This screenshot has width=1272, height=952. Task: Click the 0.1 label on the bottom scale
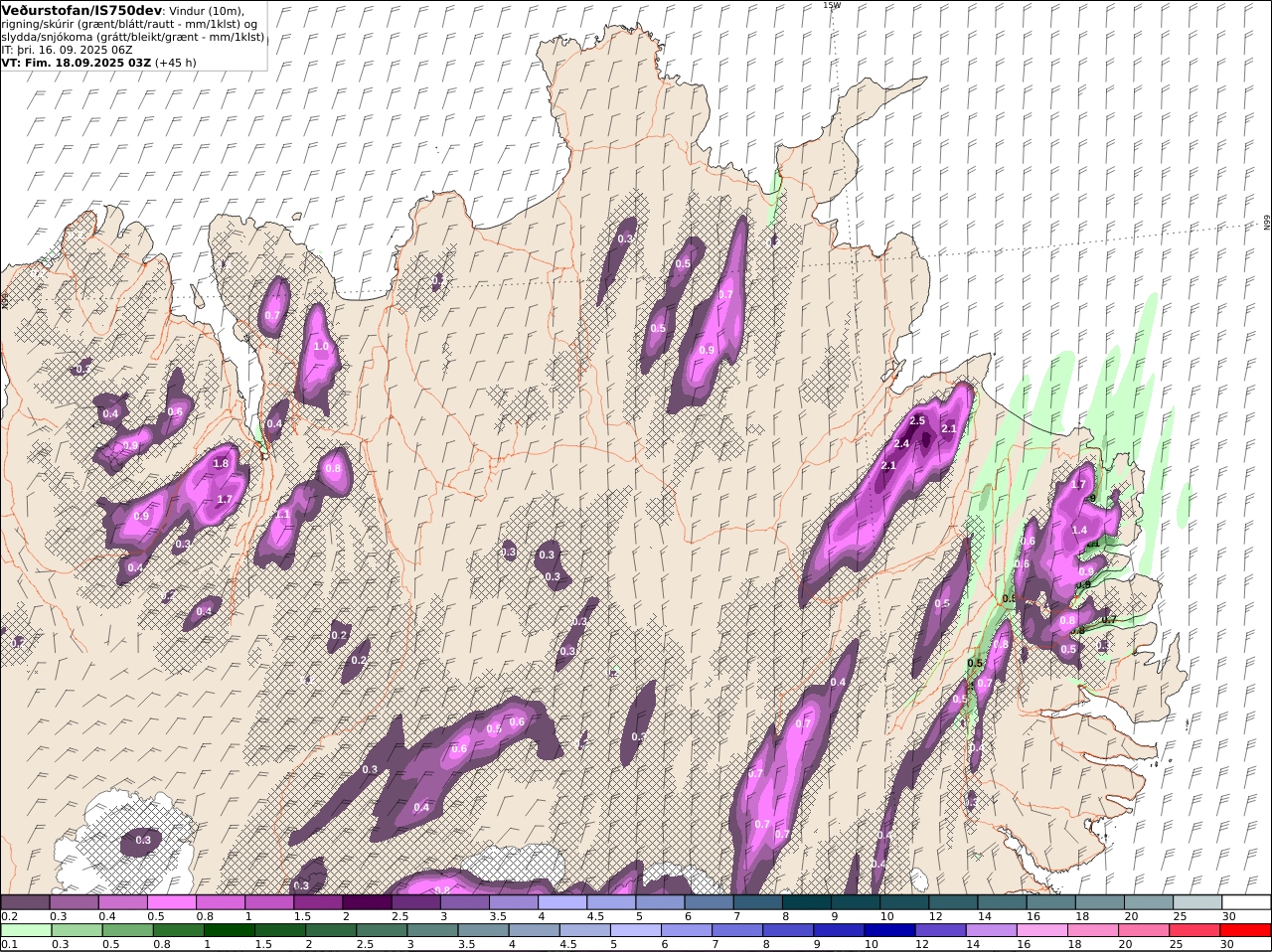pyautogui.click(x=10, y=944)
